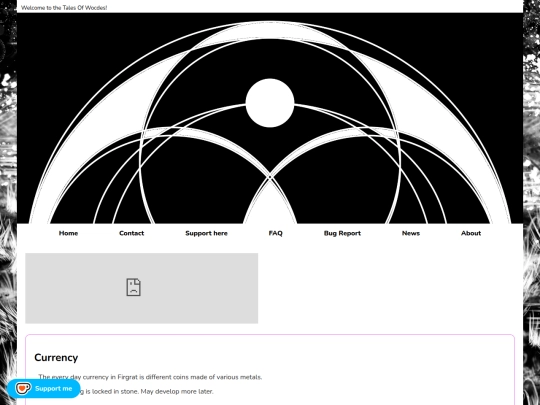Open the About page
The height and width of the screenshot is (405, 540).
(471, 233)
